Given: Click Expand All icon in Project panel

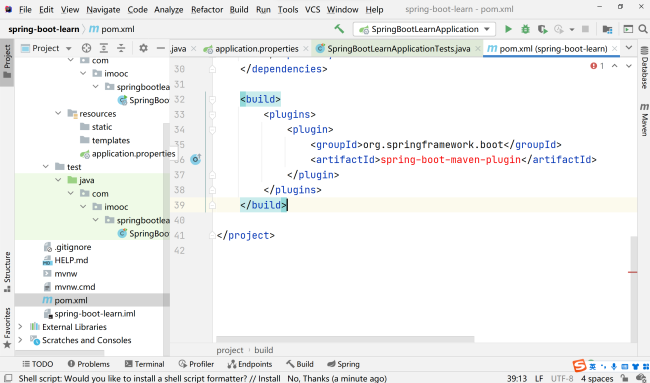Looking at the screenshot, I should [104, 48].
